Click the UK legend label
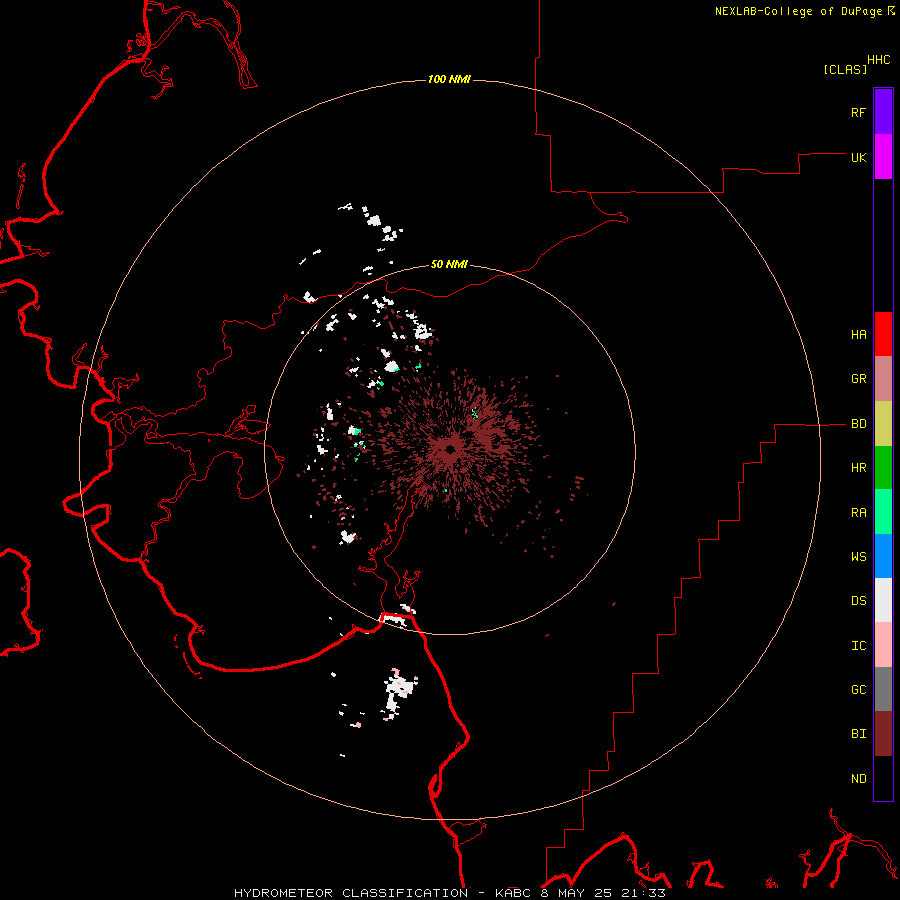 858,157
